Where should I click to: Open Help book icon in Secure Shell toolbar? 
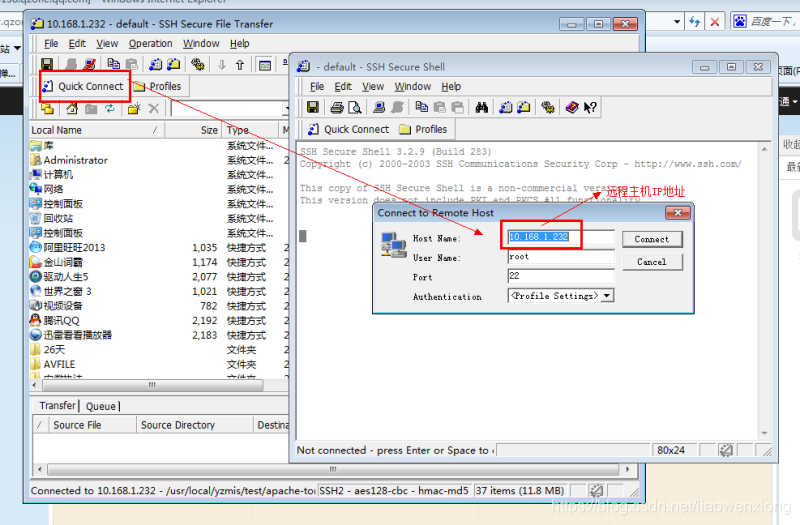point(572,107)
